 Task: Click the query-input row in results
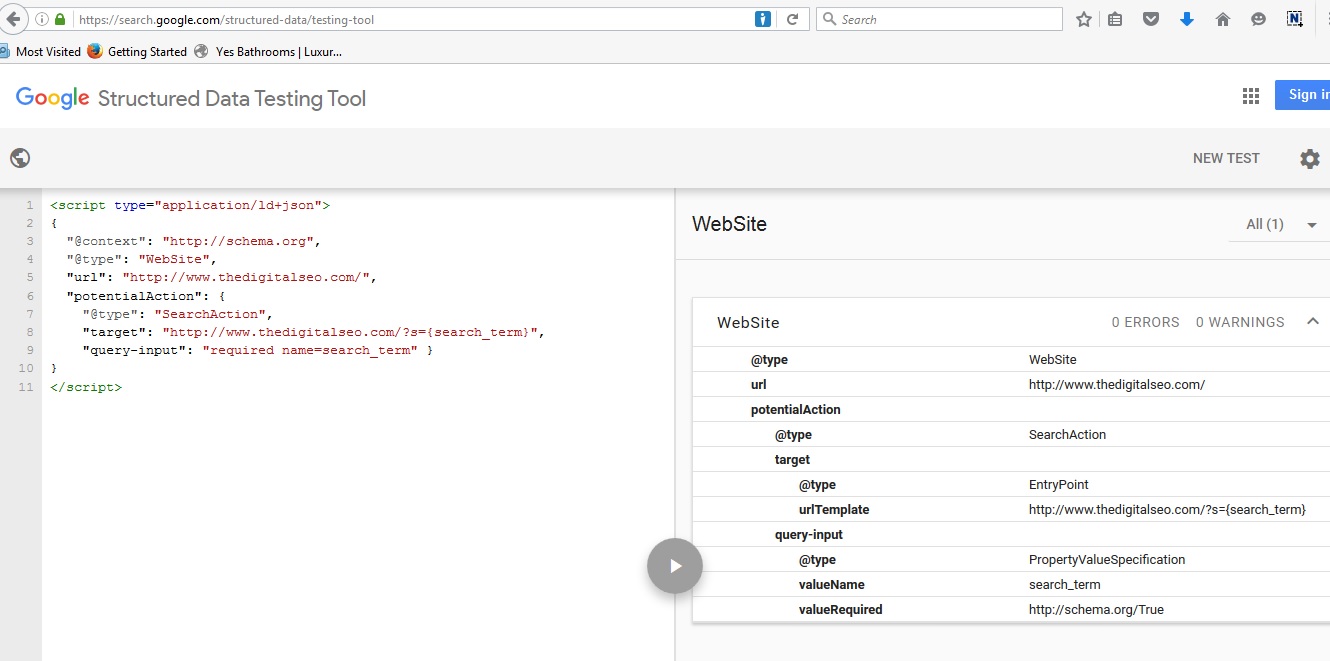coord(1010,534)
